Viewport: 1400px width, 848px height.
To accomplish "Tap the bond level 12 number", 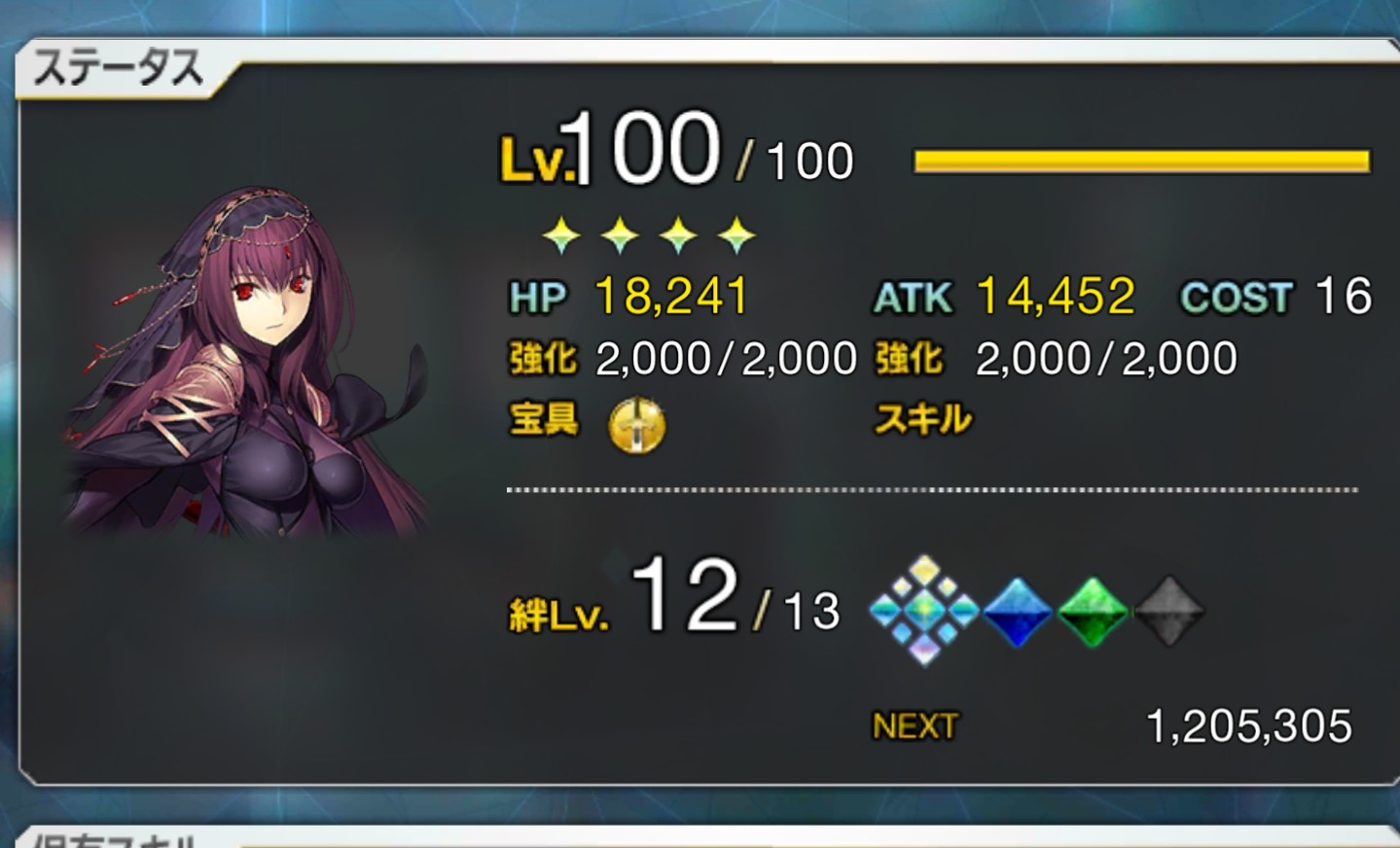I will click(685, 594).
